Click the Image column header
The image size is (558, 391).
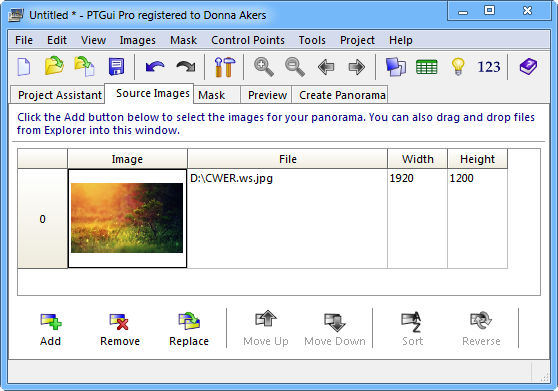pyautogui.click(x=127, y=159)
